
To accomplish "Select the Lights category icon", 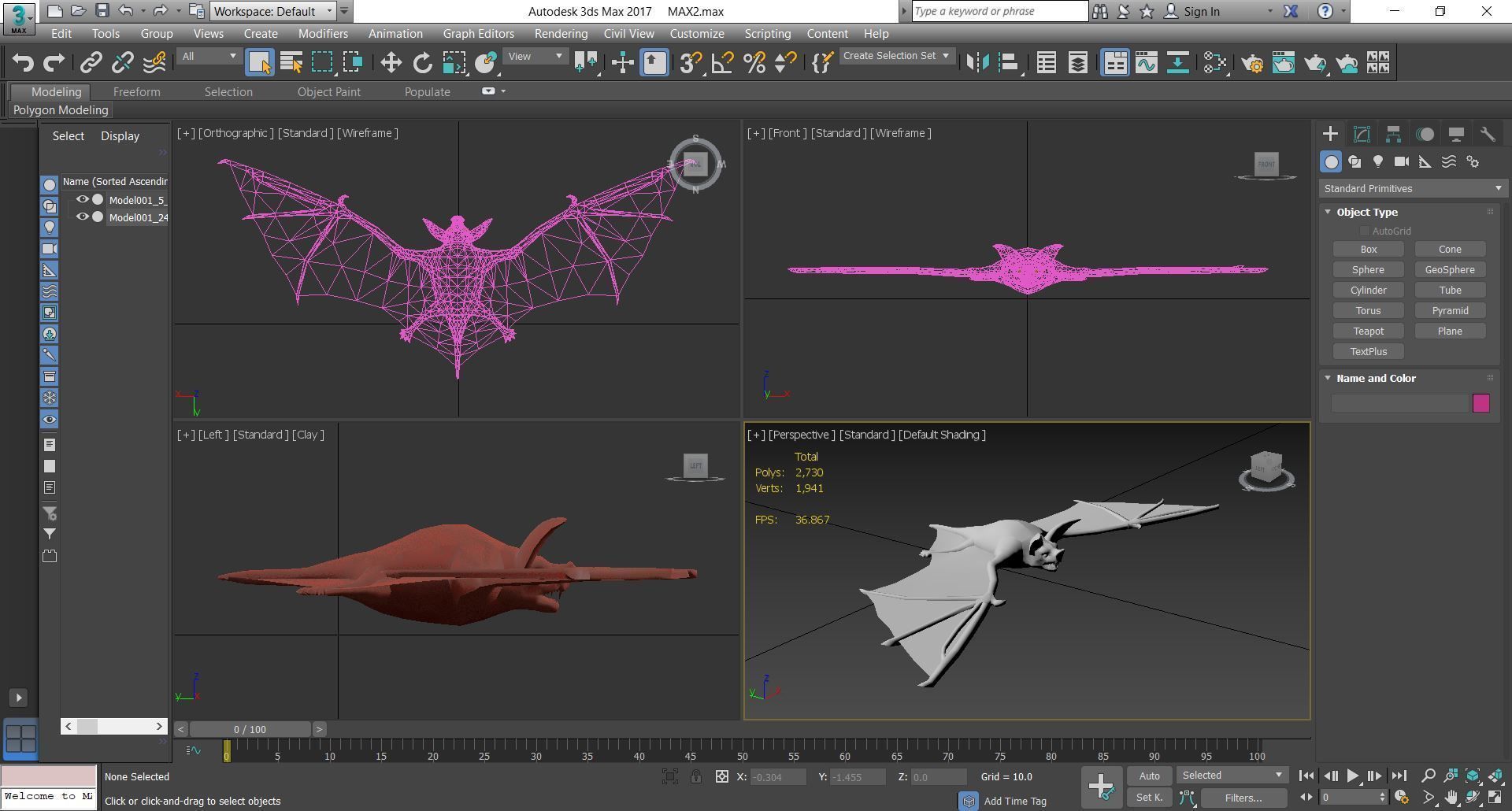I will pyautogui.click(x=1377, y=161).
